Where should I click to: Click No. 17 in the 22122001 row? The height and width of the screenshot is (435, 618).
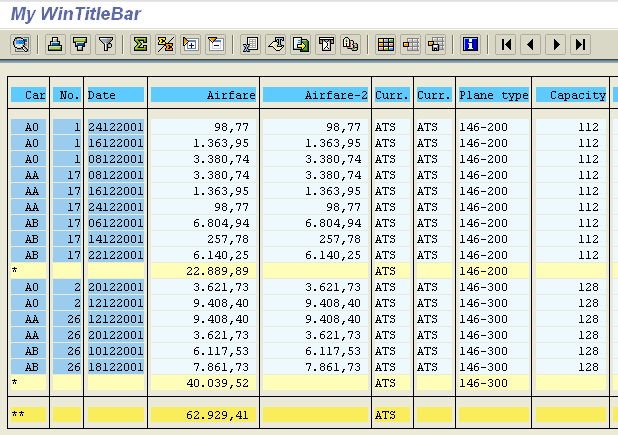(67, 255)
